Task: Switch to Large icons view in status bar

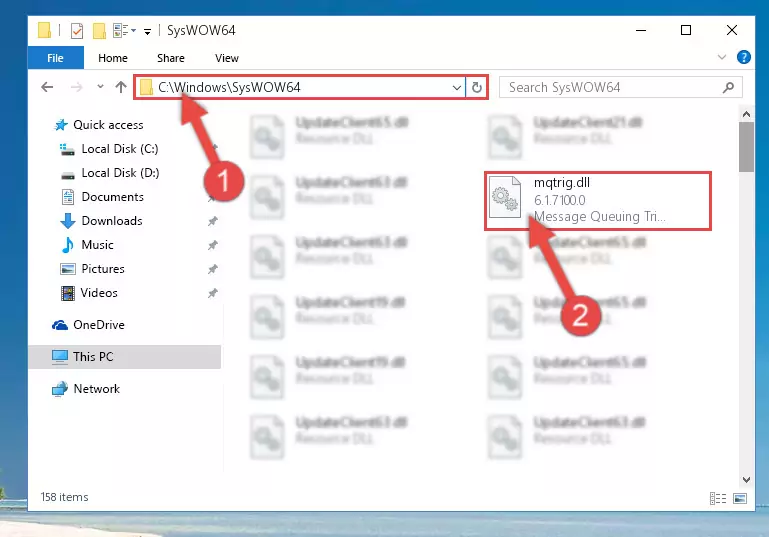Action: pos(740,499)
